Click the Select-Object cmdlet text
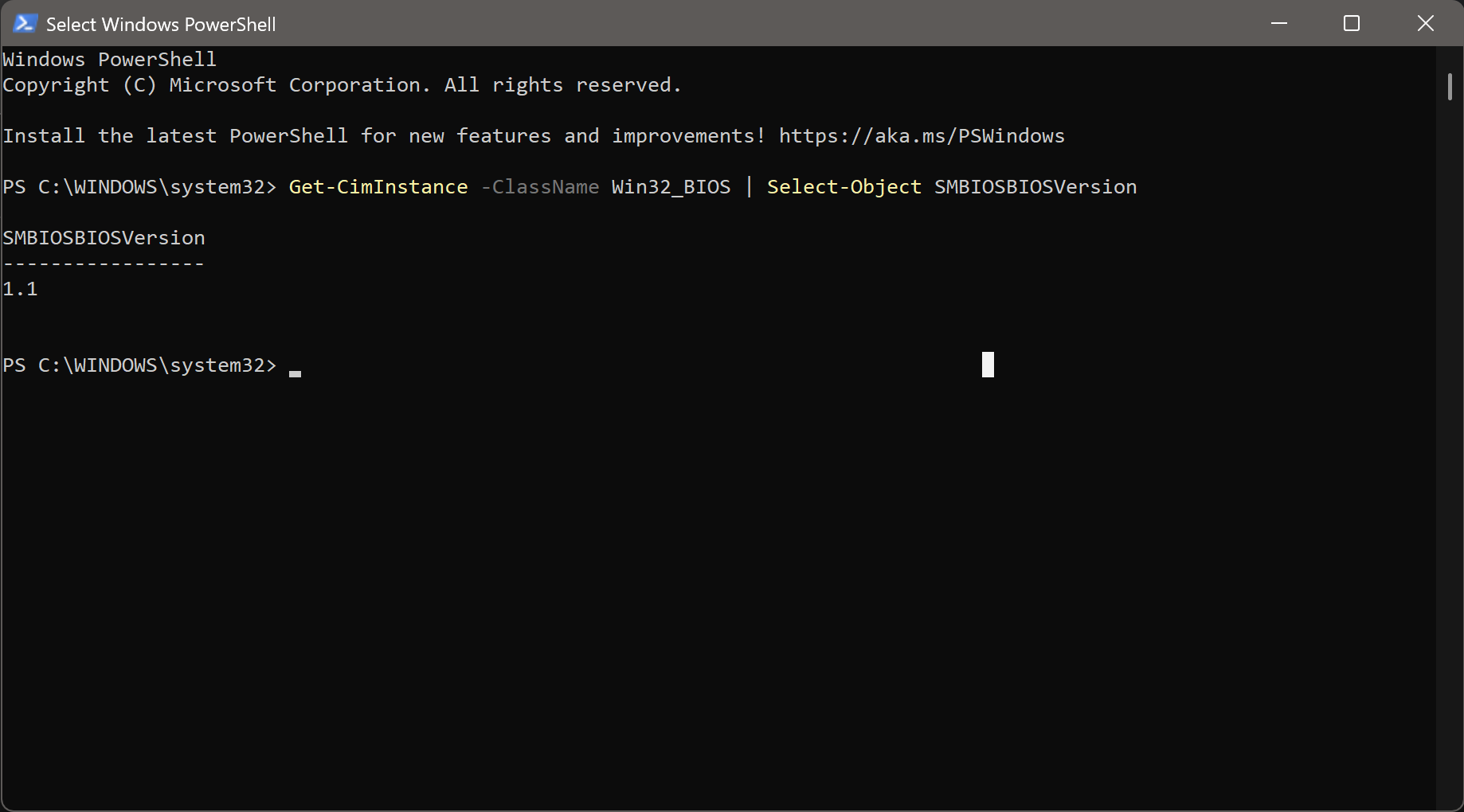The width and height of the screenshot is (1464, 812). pyautogui.click(x=844, y=187)
